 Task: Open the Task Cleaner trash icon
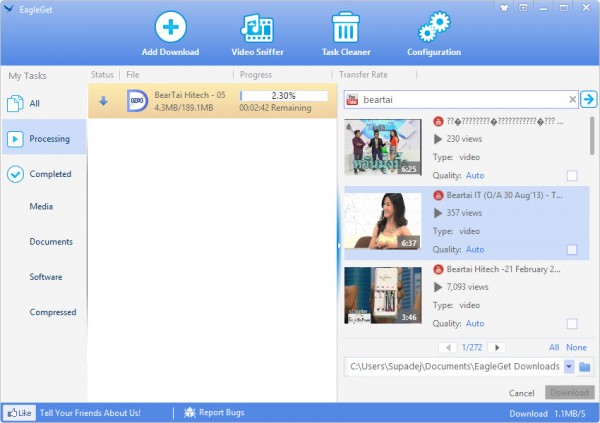(x=346, y=27)
